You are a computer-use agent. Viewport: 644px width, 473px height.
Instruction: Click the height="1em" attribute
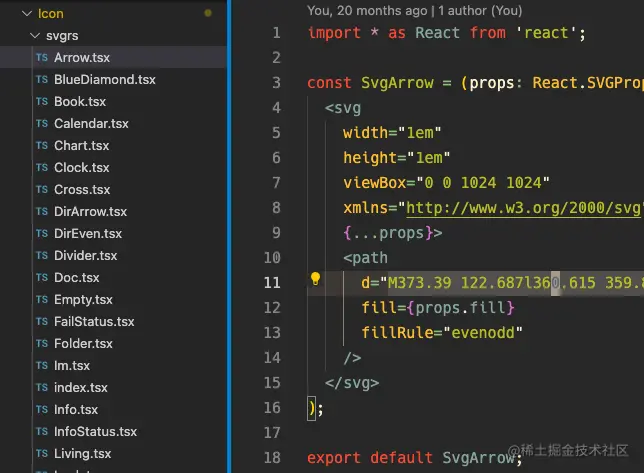pyautogui.click(x=397, y=158)
